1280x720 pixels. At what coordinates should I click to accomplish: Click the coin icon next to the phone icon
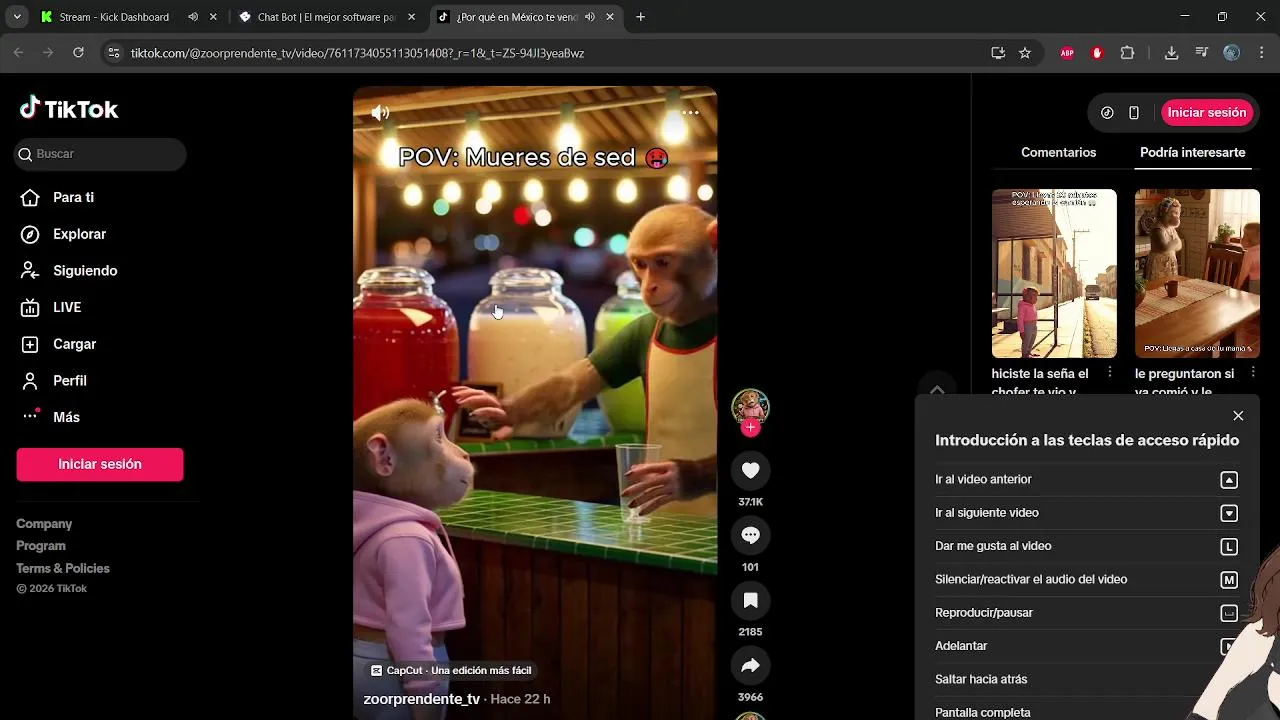(x=1107, y=113)
